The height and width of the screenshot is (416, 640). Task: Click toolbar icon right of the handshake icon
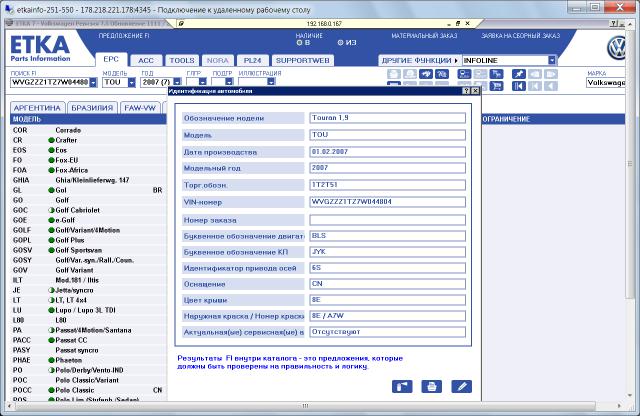click(x=442, y=74)
